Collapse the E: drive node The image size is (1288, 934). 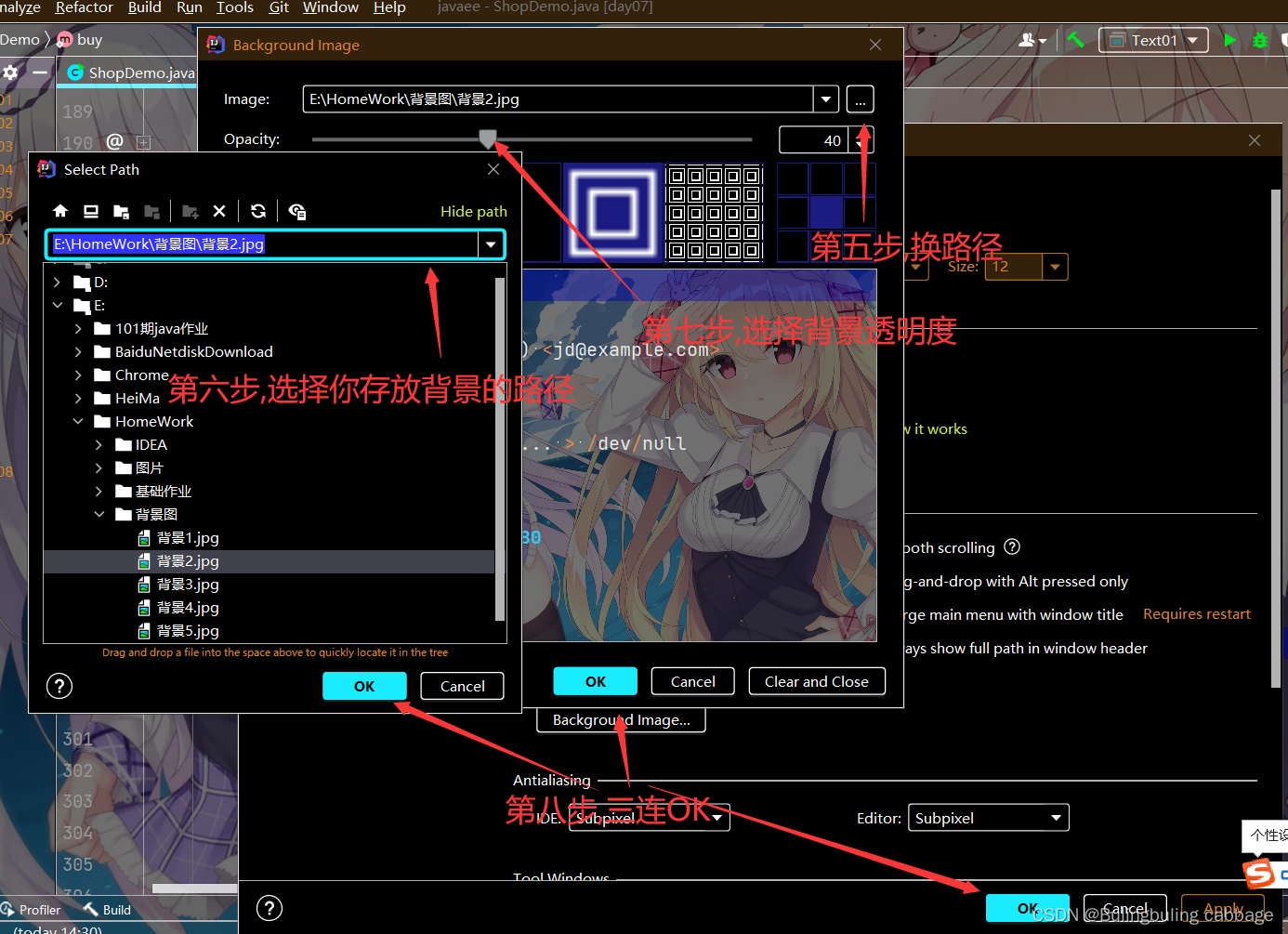tap(57, 305)
